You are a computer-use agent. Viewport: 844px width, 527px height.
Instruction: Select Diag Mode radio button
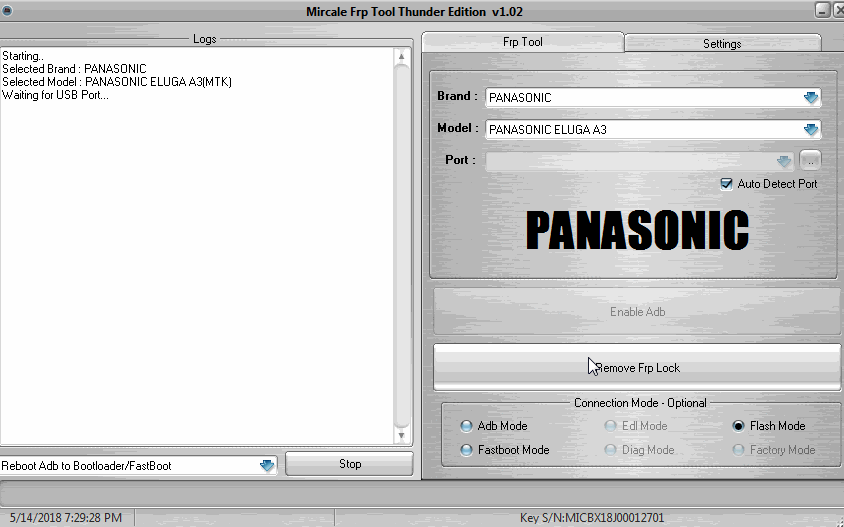tap(610, 450)
